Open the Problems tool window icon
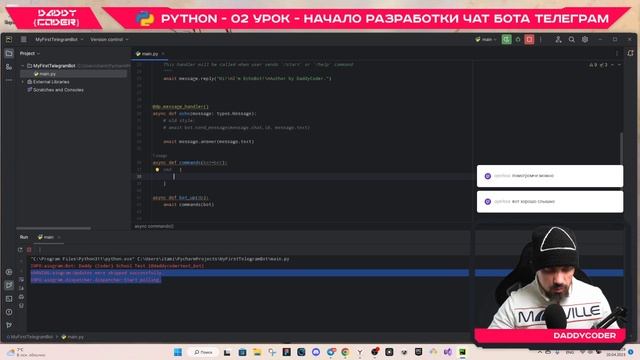 [9, 312]
